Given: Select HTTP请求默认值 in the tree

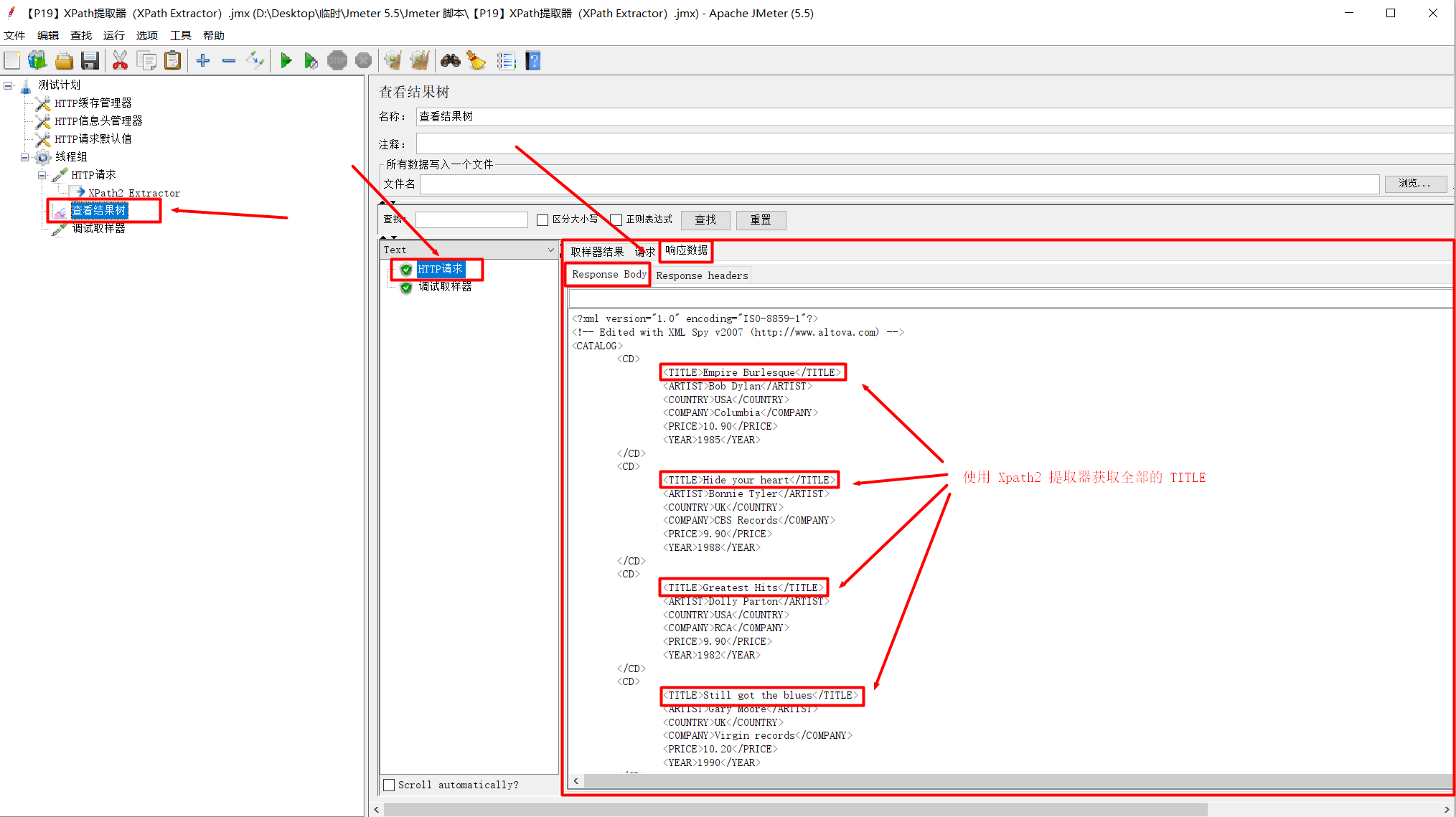Looking at the screenshot, I should 93,139.
